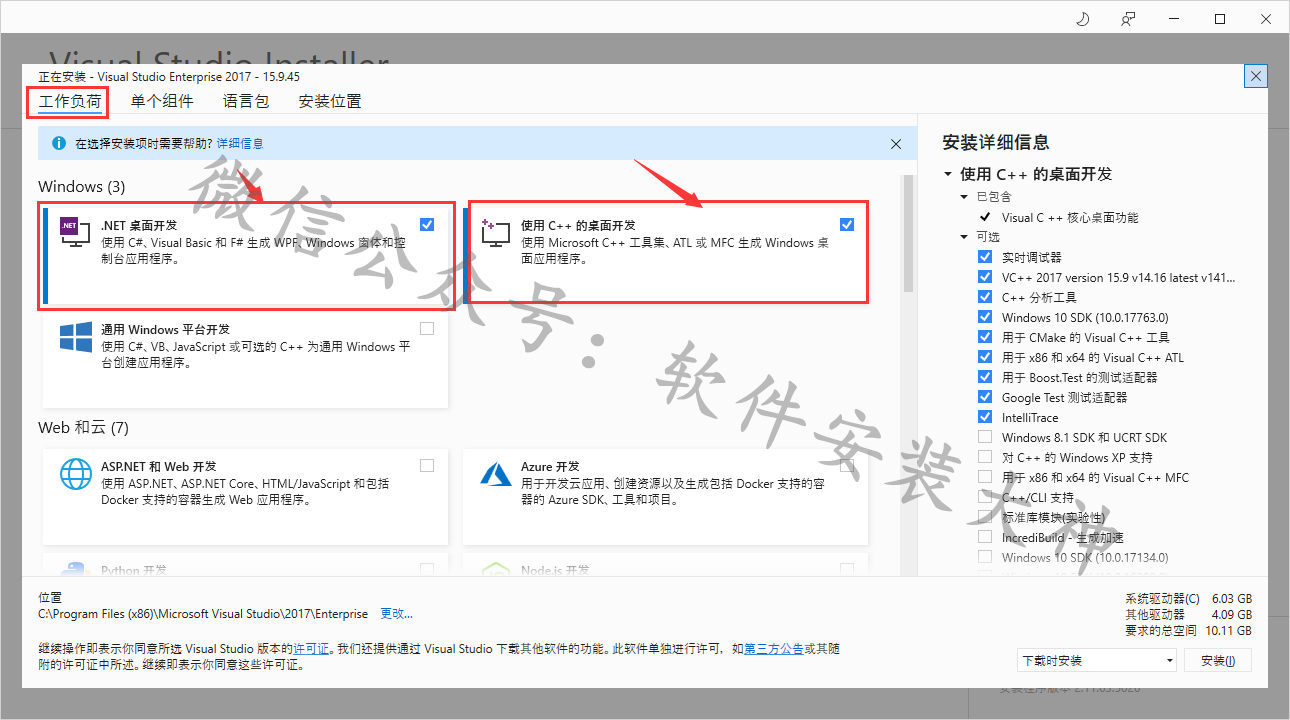Viewport: 1290px width, 720px height.
Task: Enable 用于 x86 和 x64 的 Visual C++ MFC
Action: [x=985, y=477]
